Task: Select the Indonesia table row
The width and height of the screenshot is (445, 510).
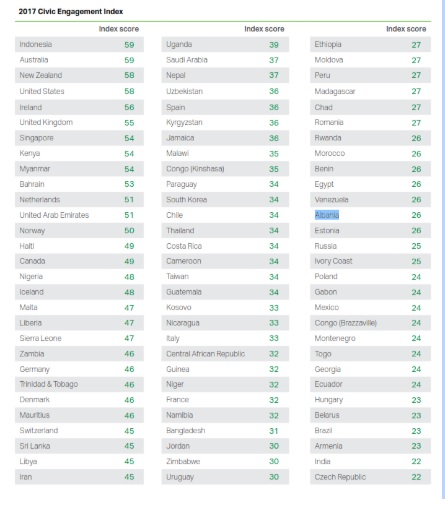Action: click(x=79, y=44)
